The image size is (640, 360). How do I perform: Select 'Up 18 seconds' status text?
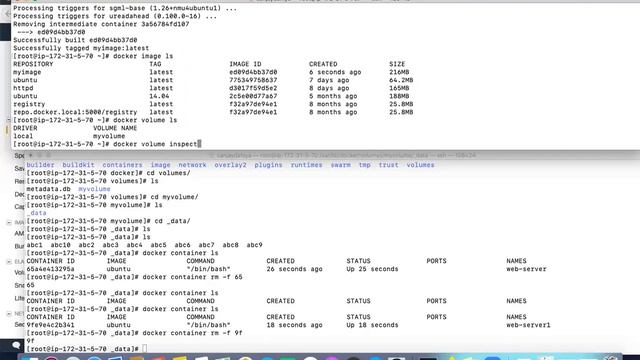click(x=372, y=325)
